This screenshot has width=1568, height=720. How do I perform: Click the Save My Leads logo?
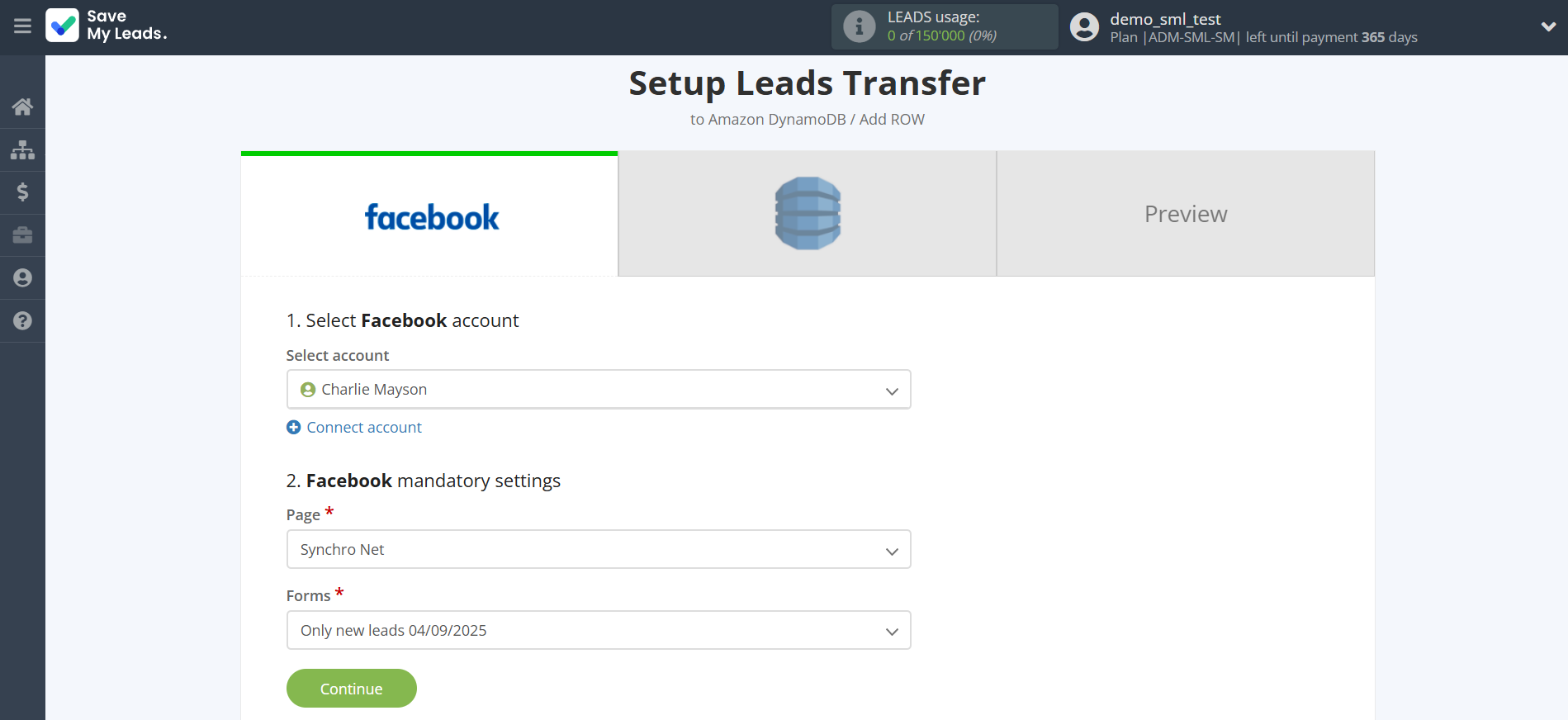[107, 26]
